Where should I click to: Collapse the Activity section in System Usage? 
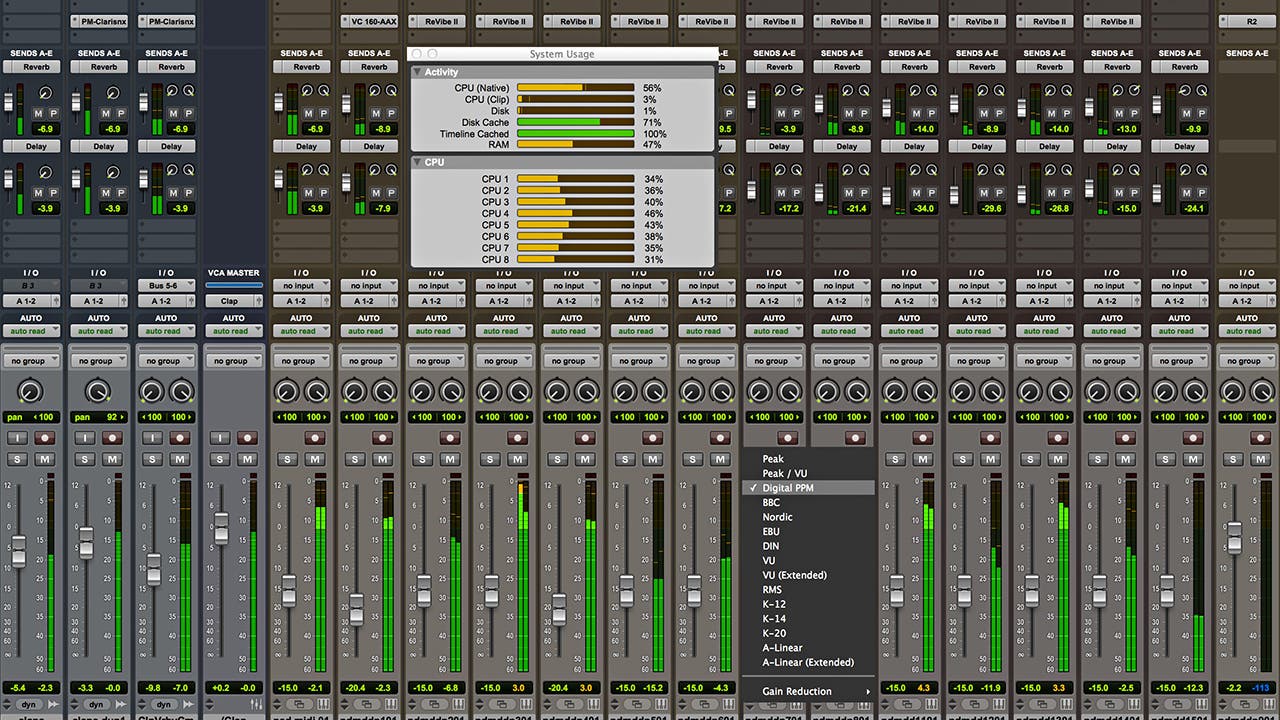(418, 72)
